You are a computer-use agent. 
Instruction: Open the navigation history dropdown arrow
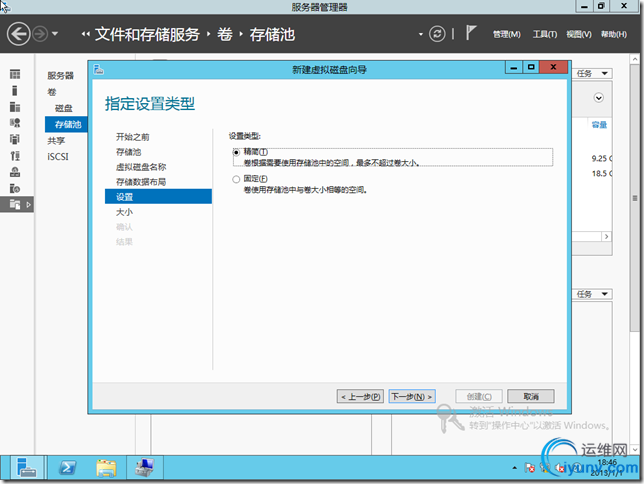coord(55,34)
